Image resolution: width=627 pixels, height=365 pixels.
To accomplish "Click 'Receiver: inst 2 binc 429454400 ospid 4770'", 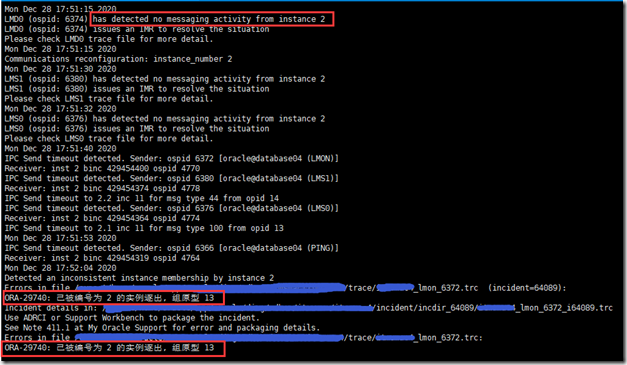I will (102, 169).
